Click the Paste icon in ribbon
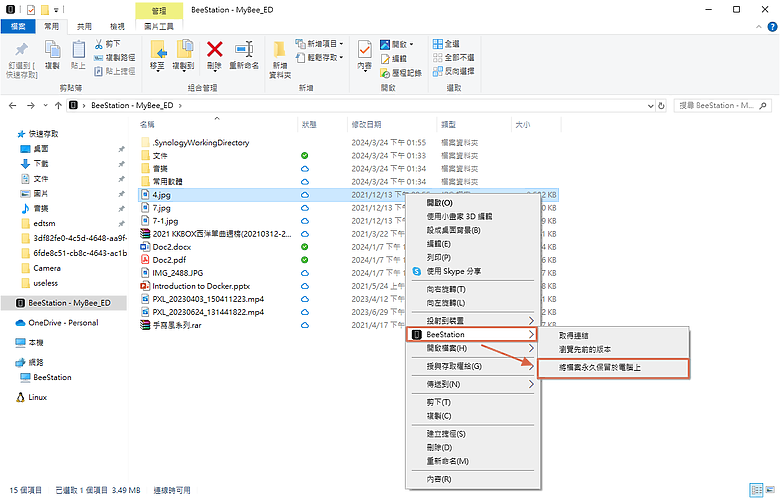The image size is (780, 498). pyautogui.click(x=78, y=50)
